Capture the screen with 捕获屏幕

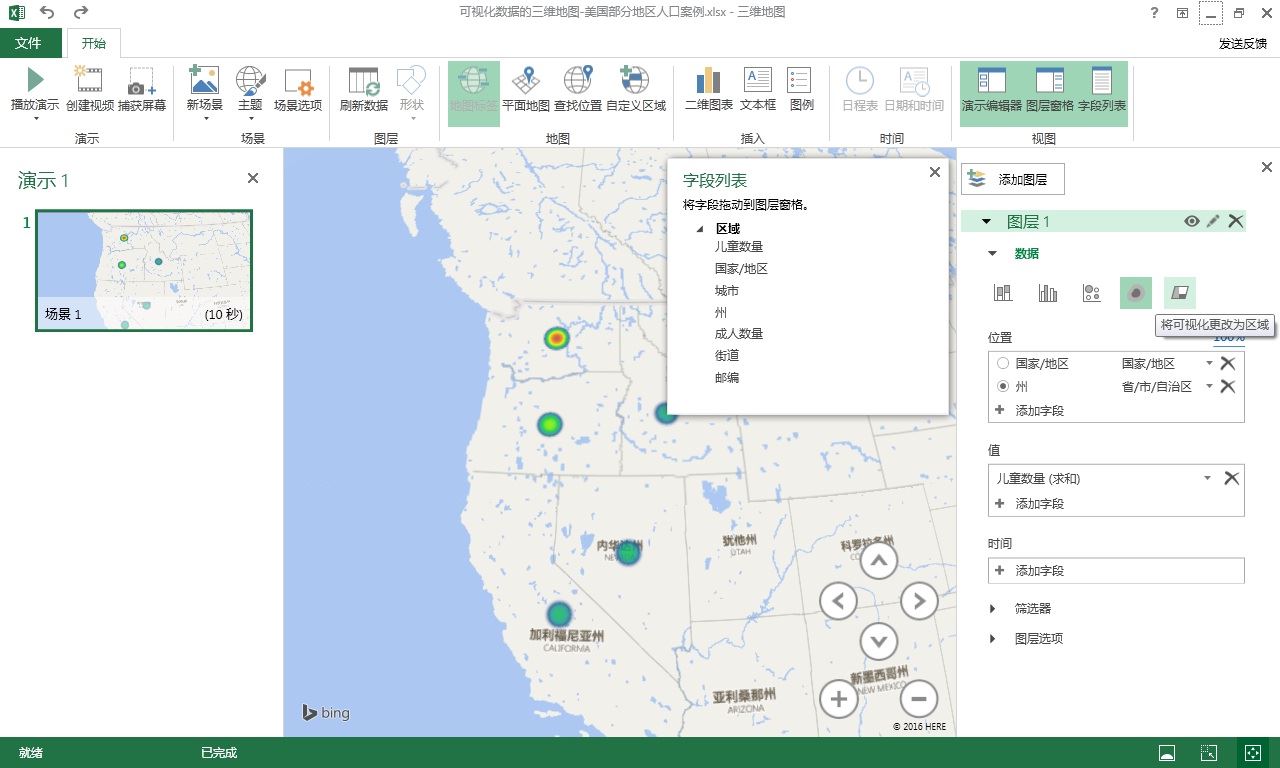142,88
